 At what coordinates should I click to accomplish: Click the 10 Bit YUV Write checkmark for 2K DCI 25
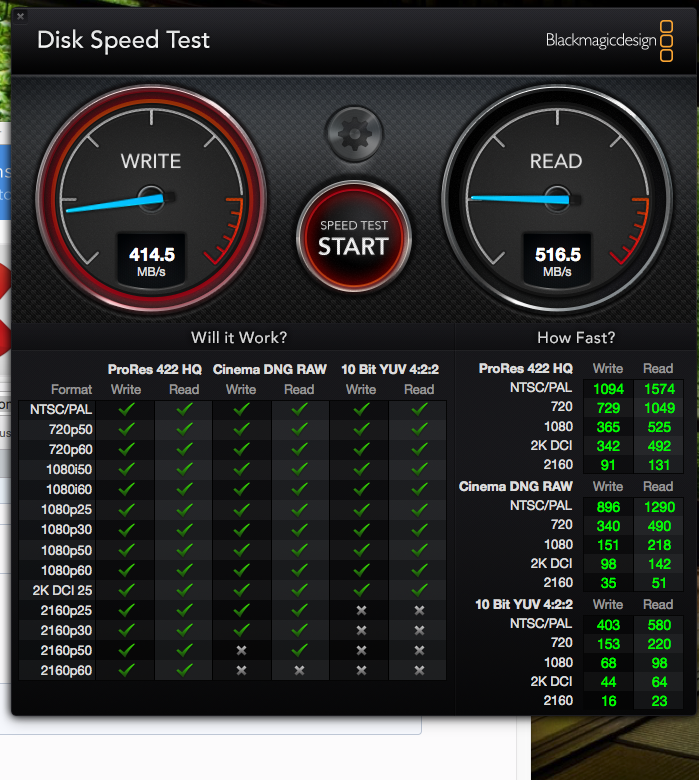pyautogui.click(x=361, y=590)
